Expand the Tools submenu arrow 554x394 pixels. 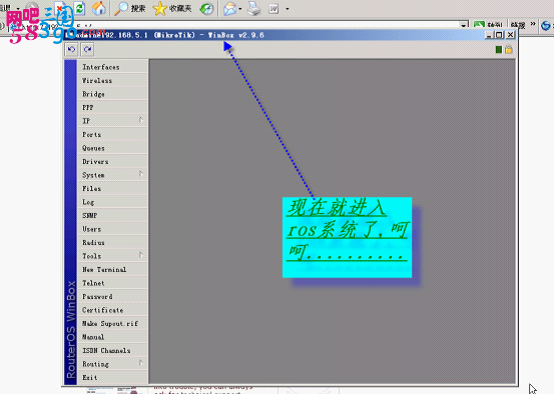point(141,255)
